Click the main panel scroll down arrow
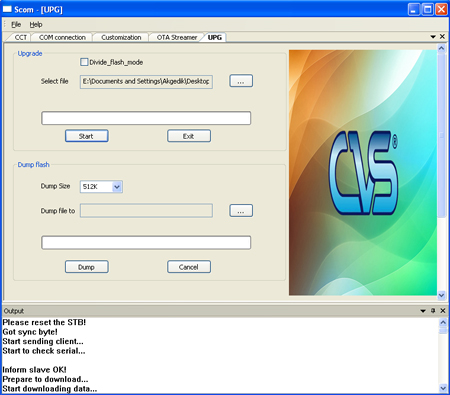Image resolution: width=450 pixels, height=395 pixels. 441,295
